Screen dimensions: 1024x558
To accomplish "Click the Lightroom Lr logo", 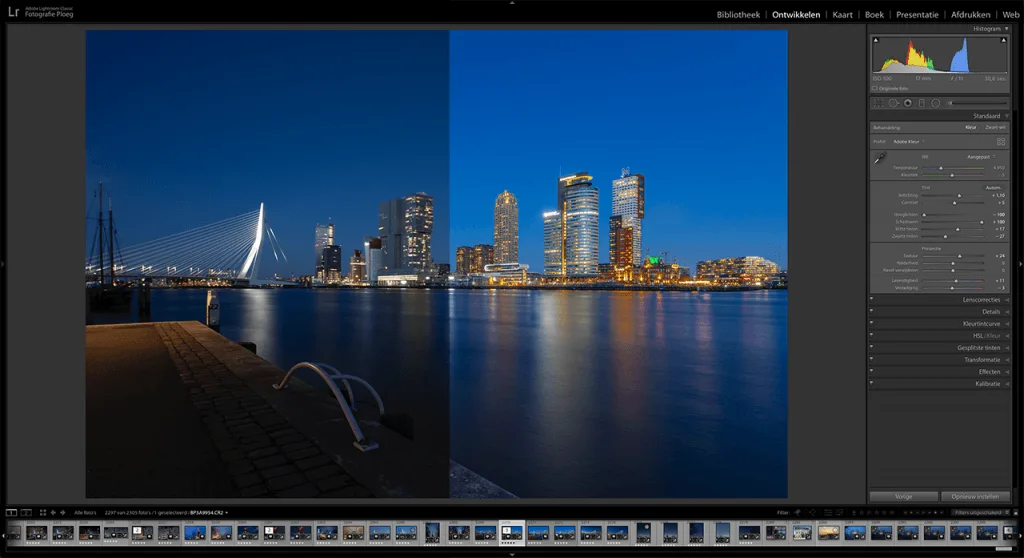I will 13,12.
